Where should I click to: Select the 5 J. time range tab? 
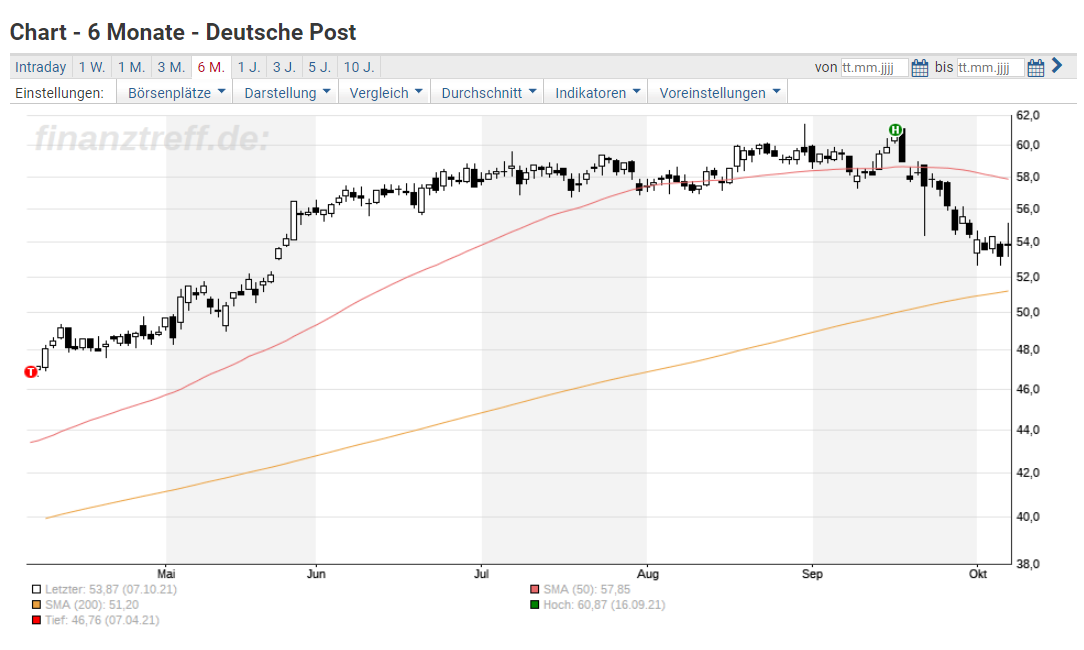pyautogui.click(x=320, y=67)
